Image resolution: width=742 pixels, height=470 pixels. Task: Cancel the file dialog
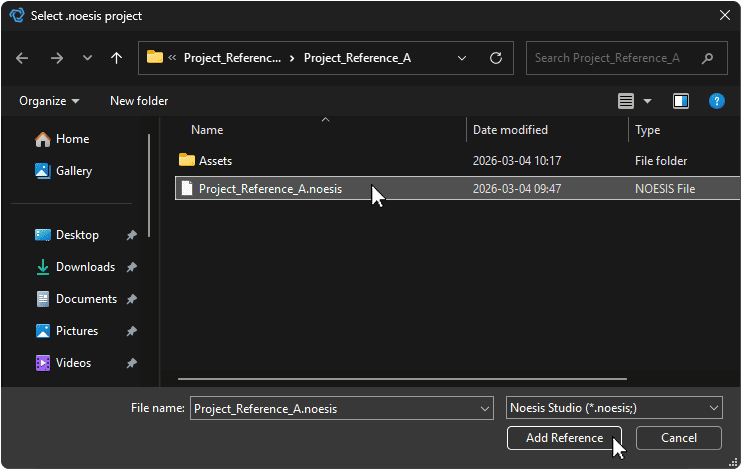(679, 438)
